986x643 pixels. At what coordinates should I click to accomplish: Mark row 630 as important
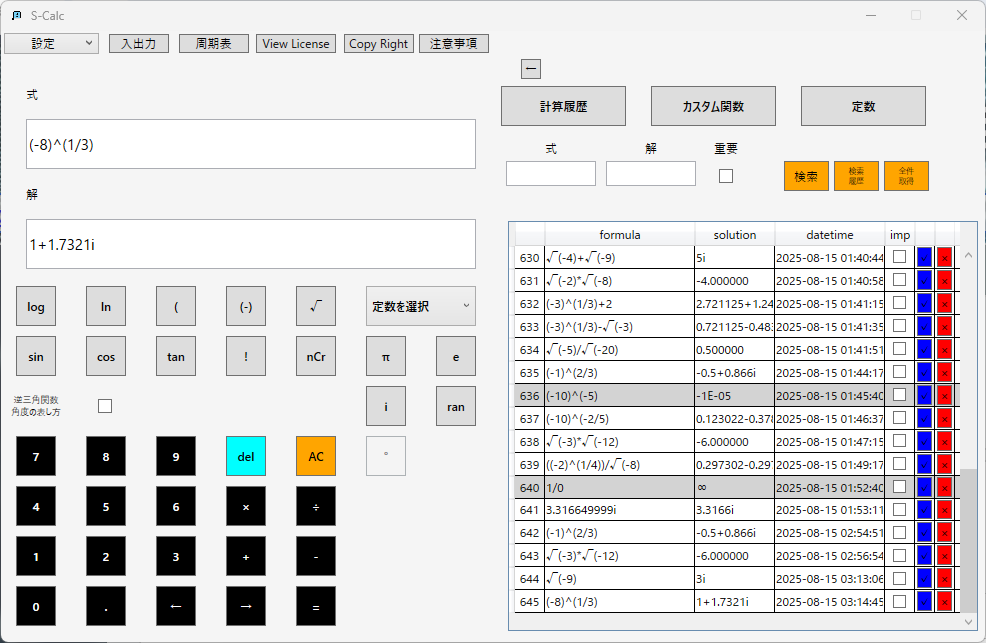click(899, 256)
